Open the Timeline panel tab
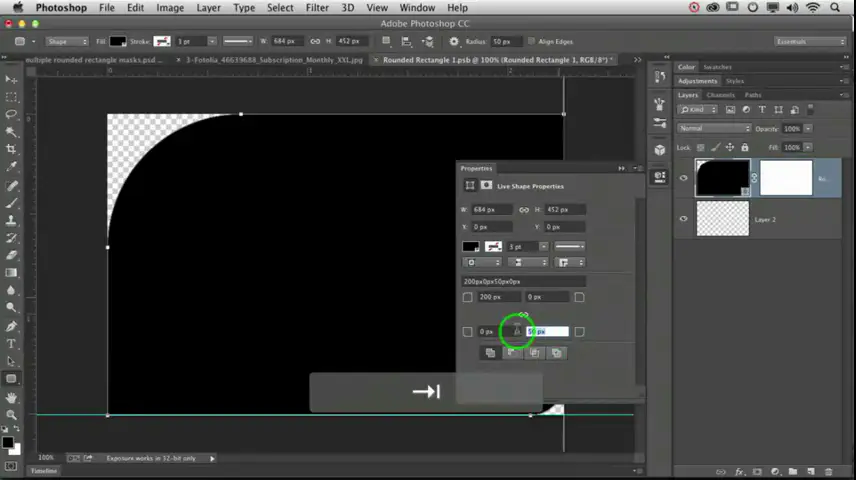Viewport: 856px width, 480px height. 44,470
